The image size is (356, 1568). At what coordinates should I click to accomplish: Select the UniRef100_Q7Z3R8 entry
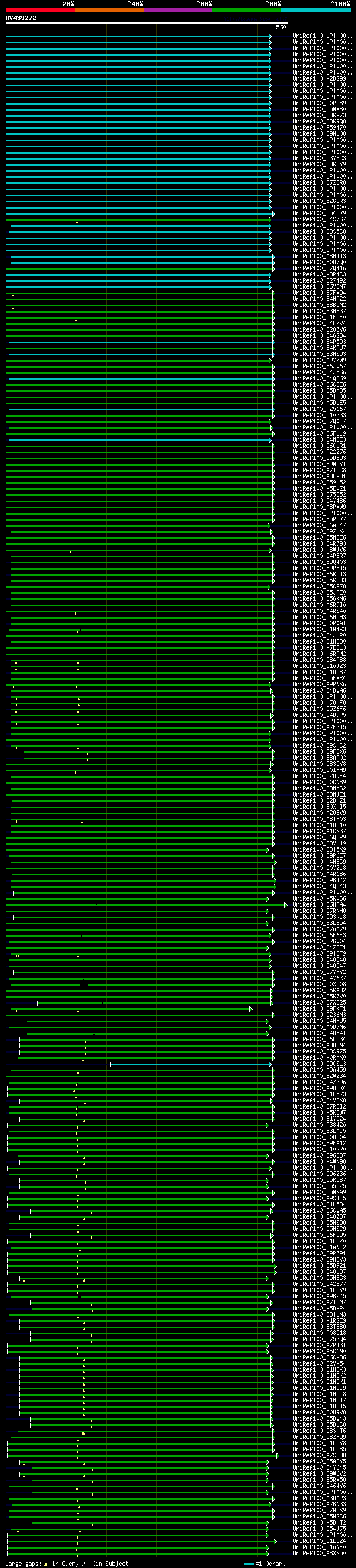[x=319, y=182]
